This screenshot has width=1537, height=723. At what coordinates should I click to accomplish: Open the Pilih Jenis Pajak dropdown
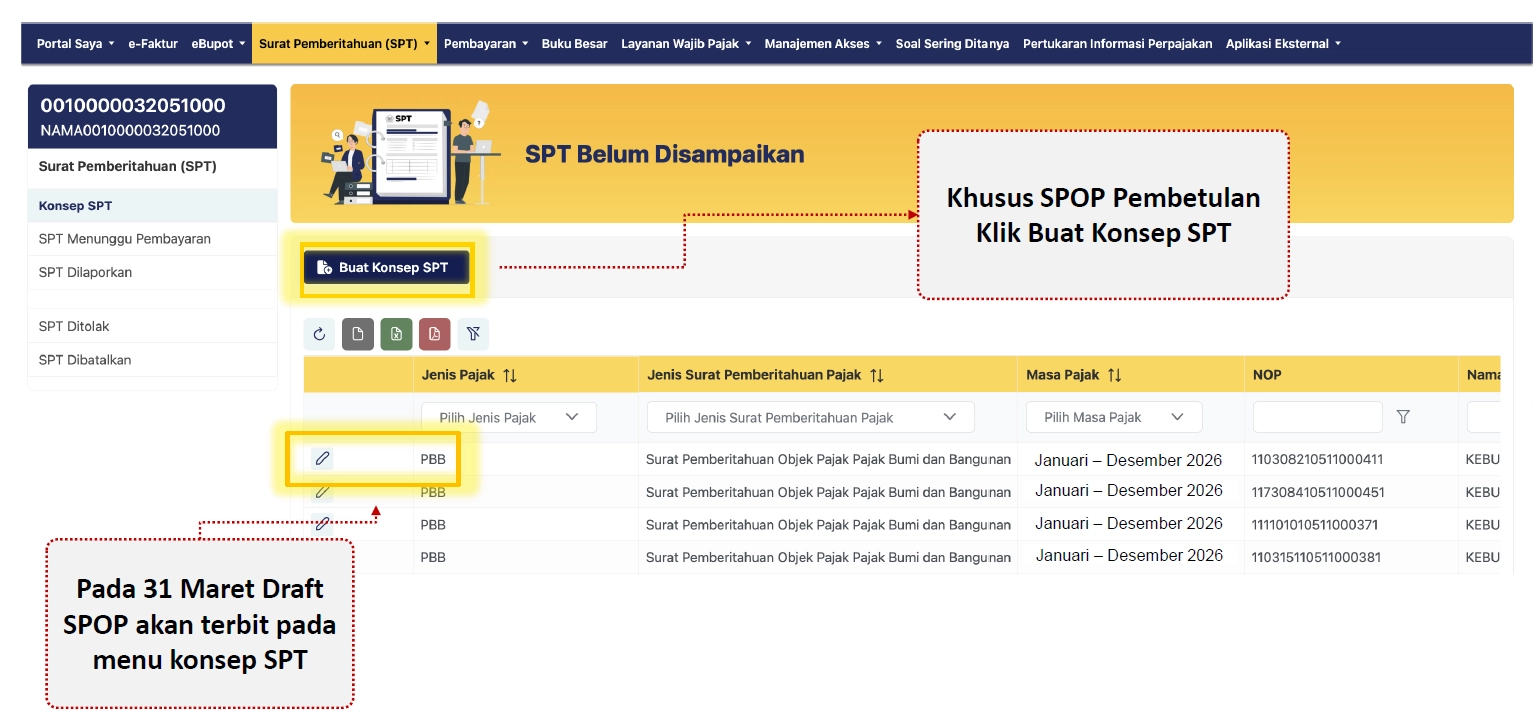click(x=509, y=418)
